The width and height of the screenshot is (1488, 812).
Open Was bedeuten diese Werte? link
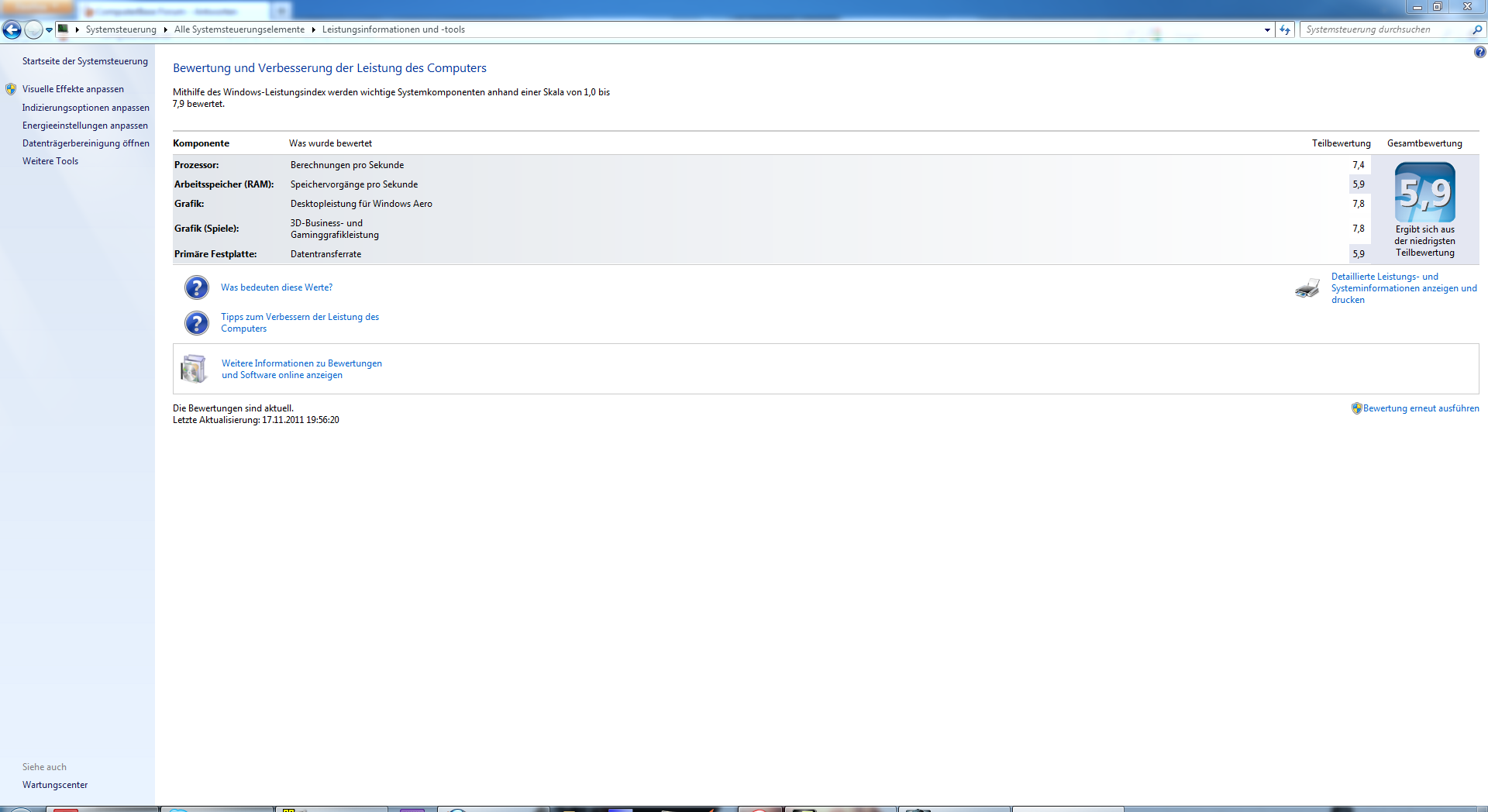(277, 287)
